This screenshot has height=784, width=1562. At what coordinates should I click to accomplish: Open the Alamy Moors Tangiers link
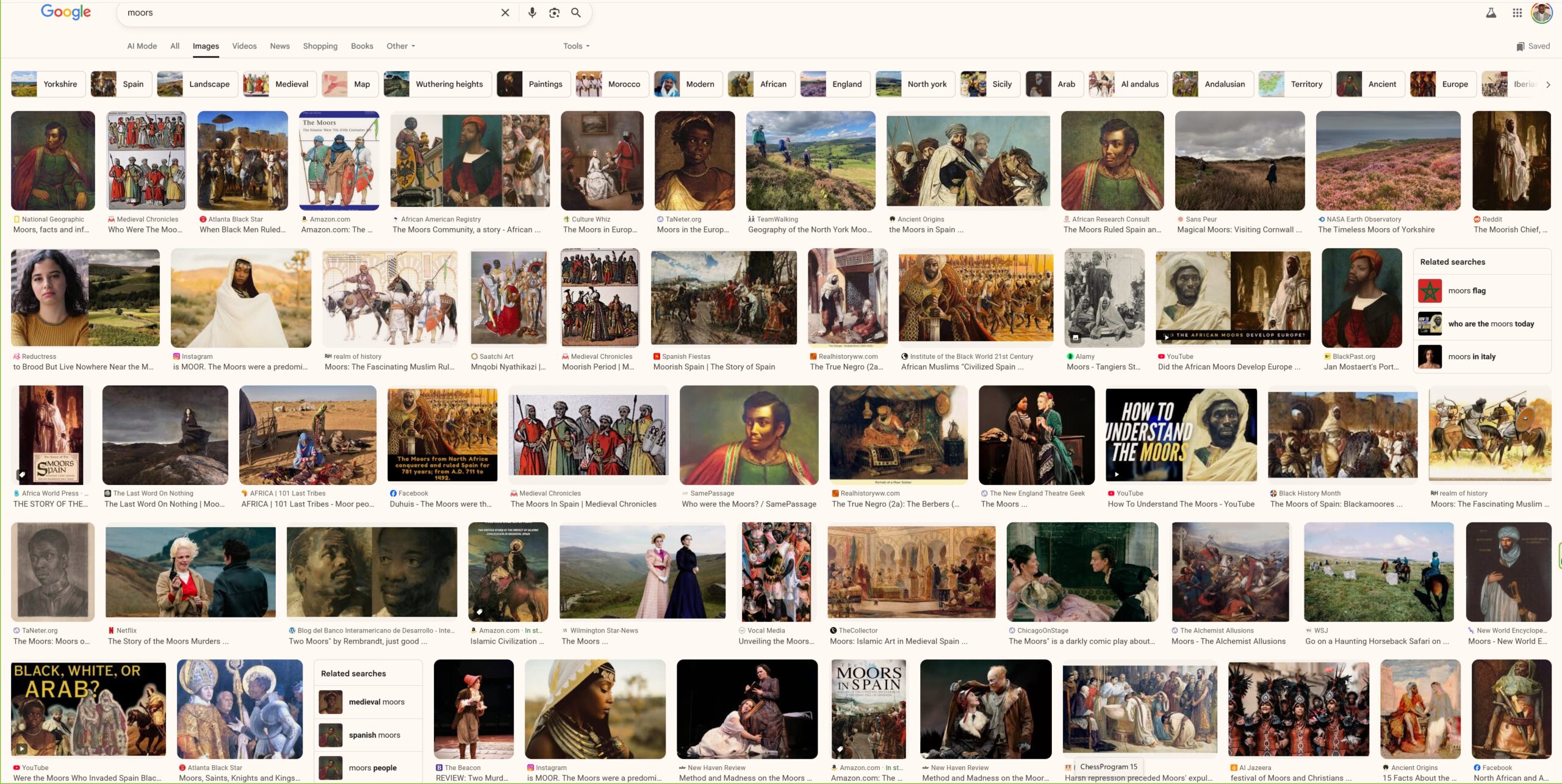1103,367
